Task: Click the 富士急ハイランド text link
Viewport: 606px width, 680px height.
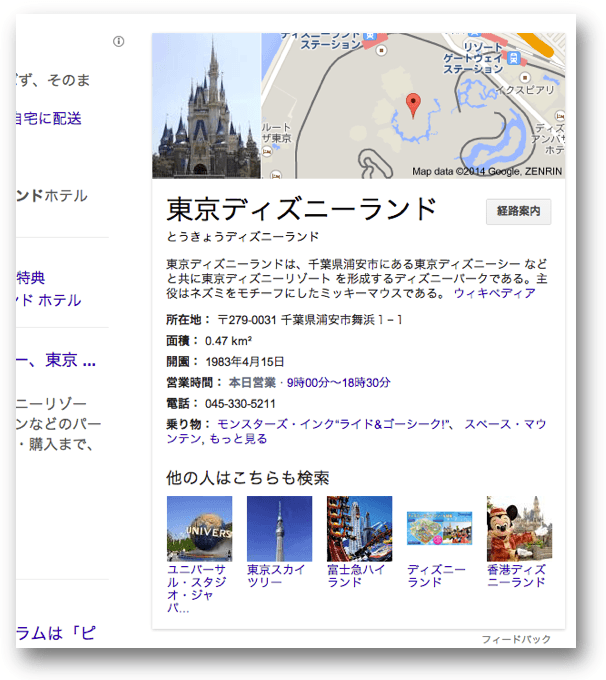Action: [x=356, y=575]
